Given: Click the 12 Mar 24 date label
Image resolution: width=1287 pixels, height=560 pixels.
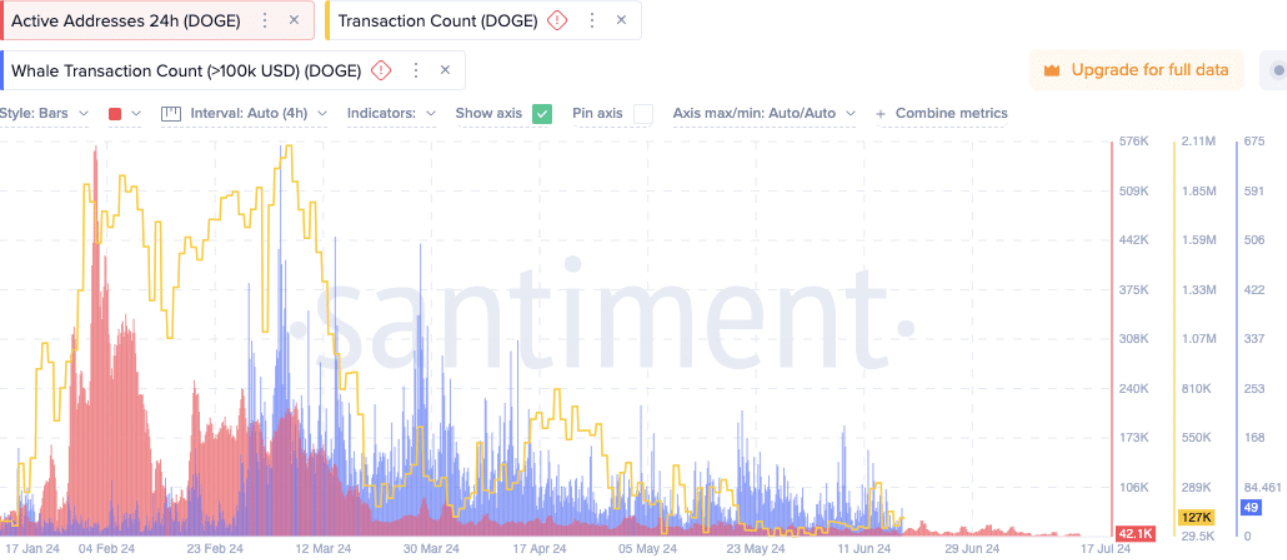Looking at the screenshot, I should tap(322, 548).
